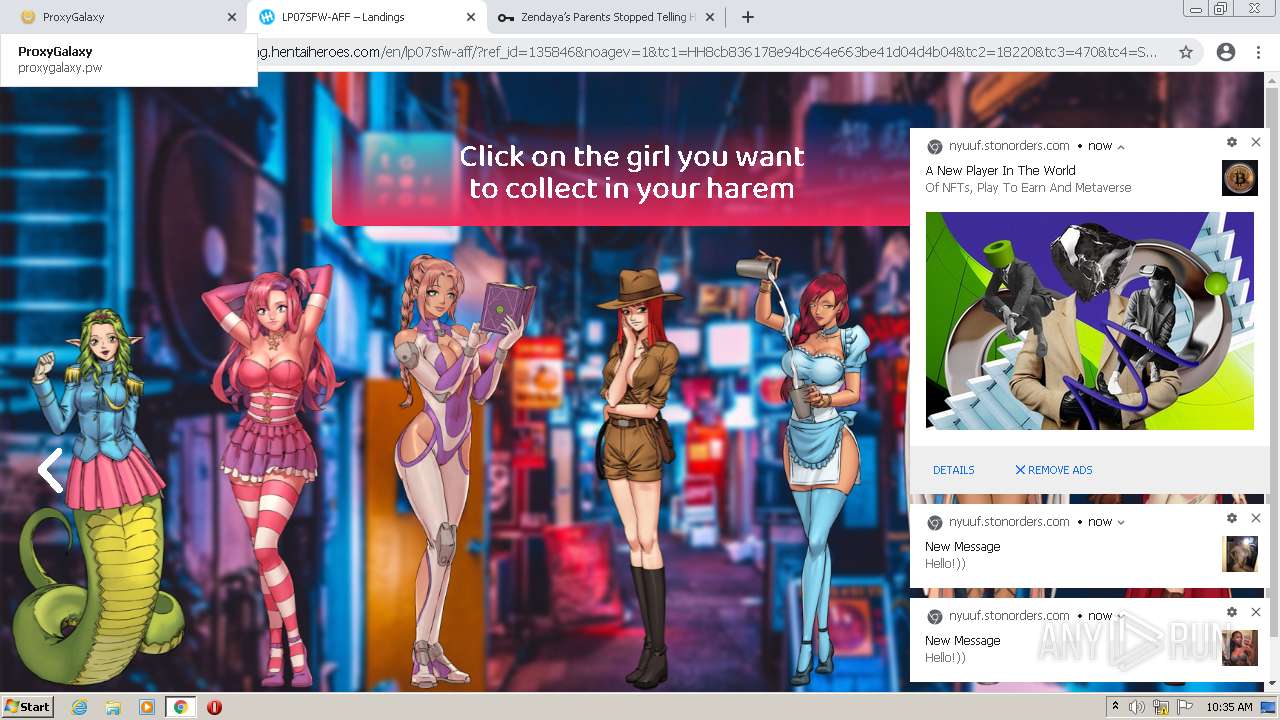Click the taskbar clock 10:35 AM

(x=1229, y=707)
